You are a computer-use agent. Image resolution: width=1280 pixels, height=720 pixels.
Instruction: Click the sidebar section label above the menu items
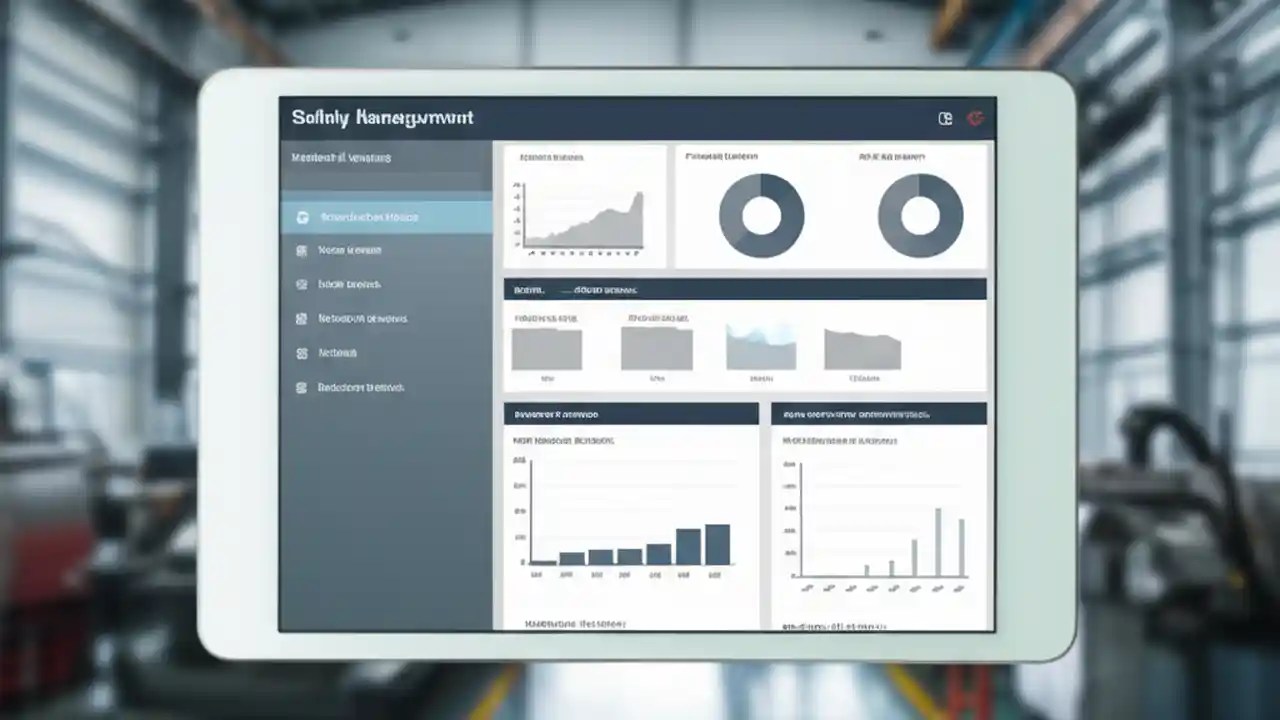point(340,157)
